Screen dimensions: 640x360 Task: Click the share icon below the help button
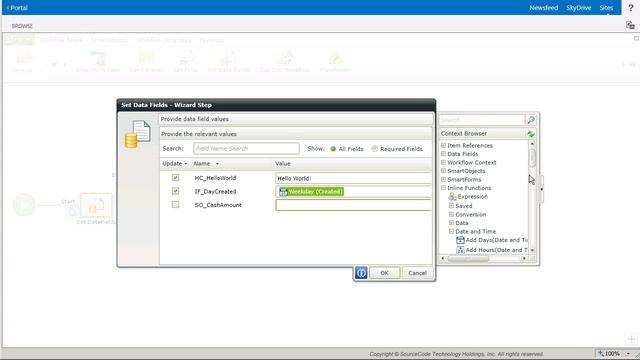[630, 26]
